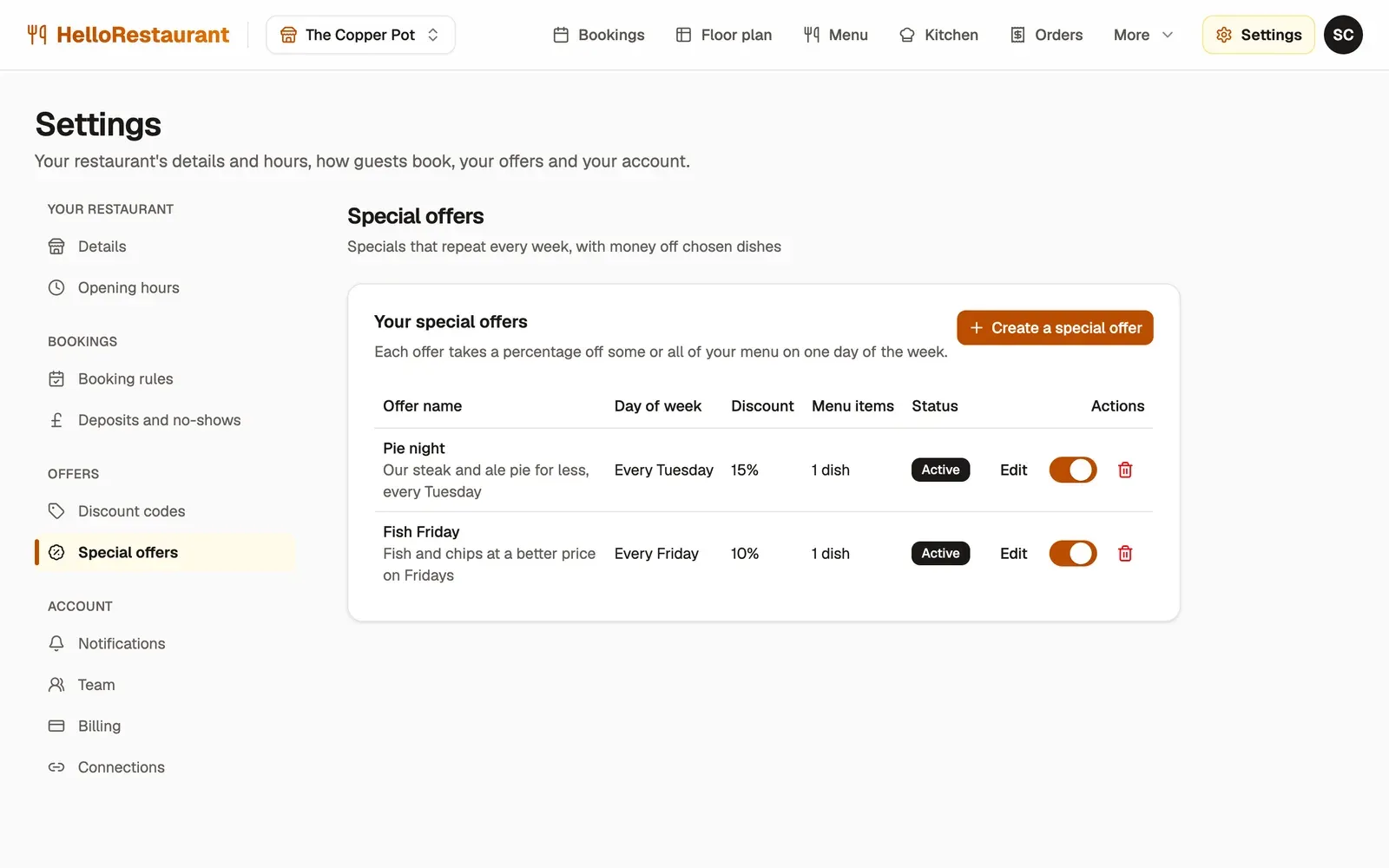The width and height of the screenshot is (1389, 868).
Task: Open The Copper Pot restaurant switcher
Action: coord(360,35)
